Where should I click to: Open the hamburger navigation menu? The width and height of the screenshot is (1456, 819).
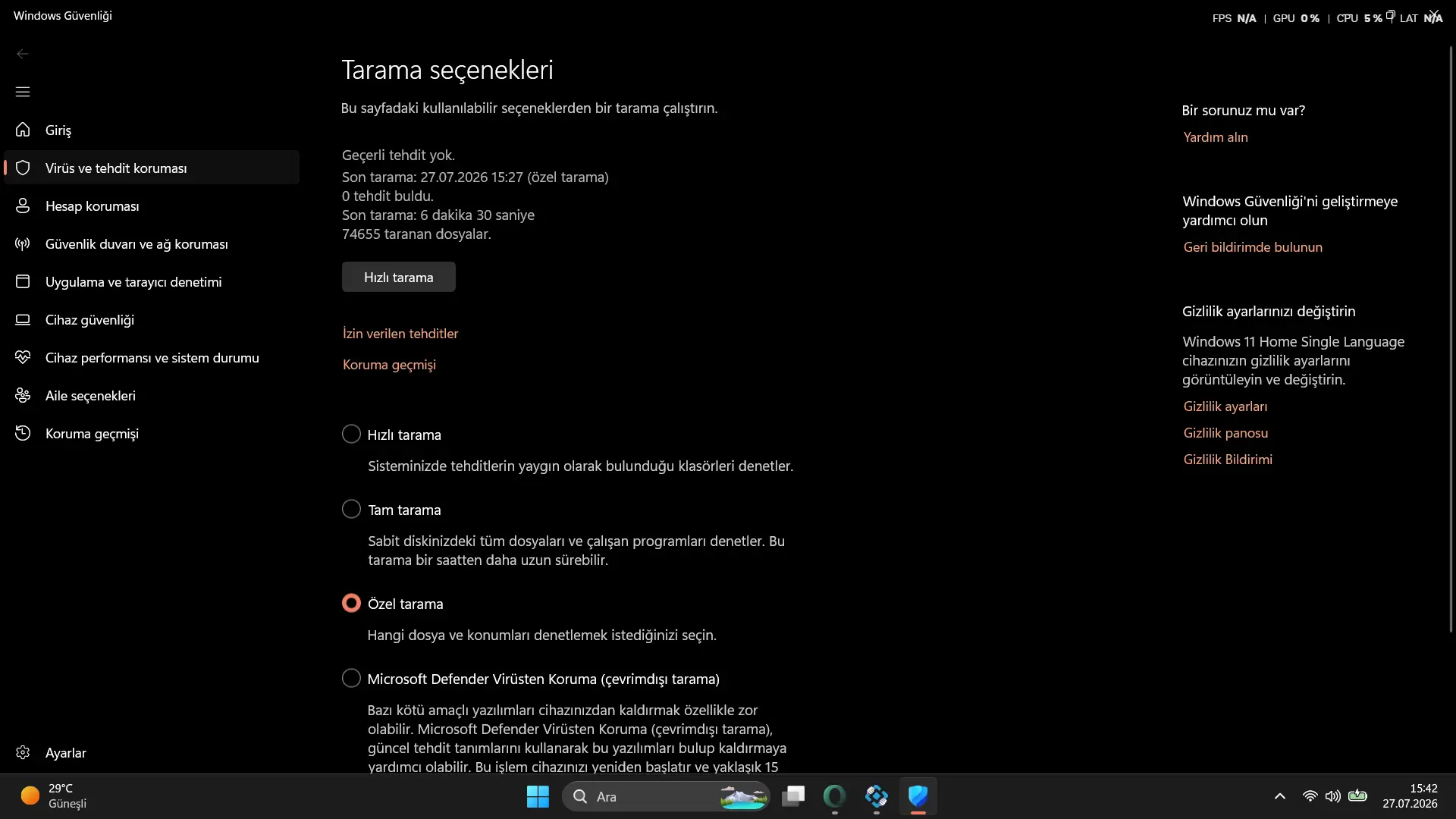(23, 92)
